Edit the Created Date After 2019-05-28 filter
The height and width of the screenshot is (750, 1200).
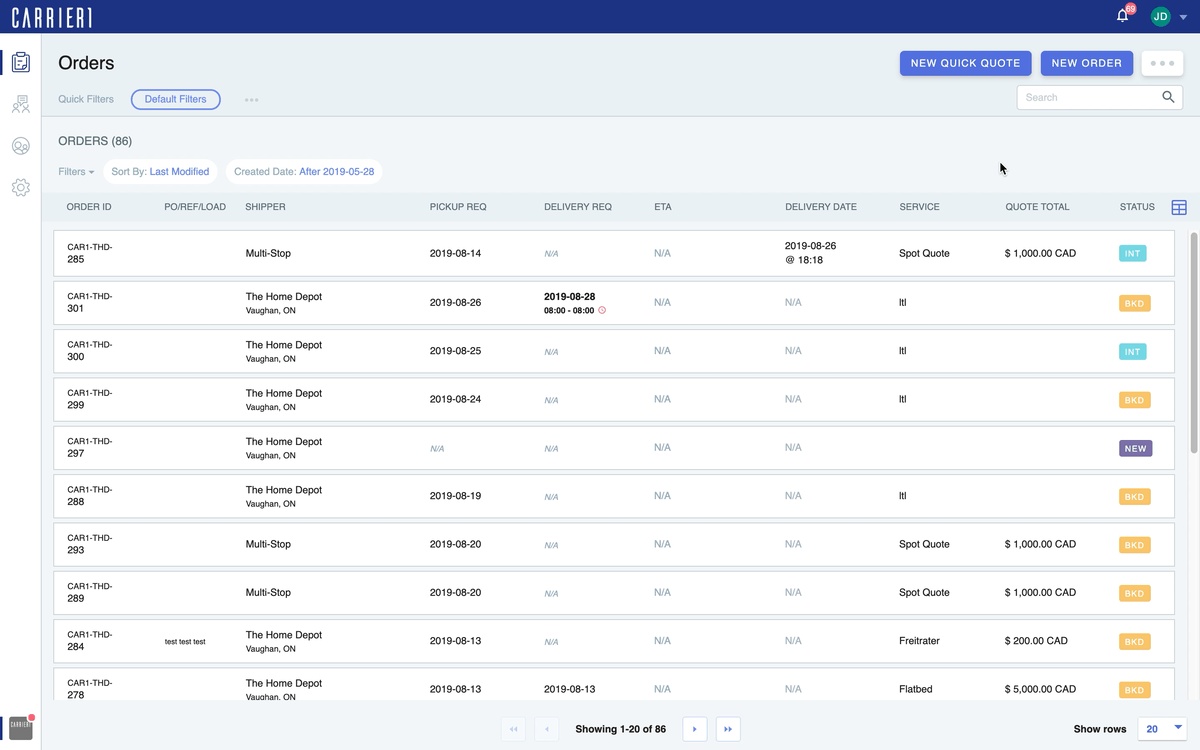pos(304,172)
